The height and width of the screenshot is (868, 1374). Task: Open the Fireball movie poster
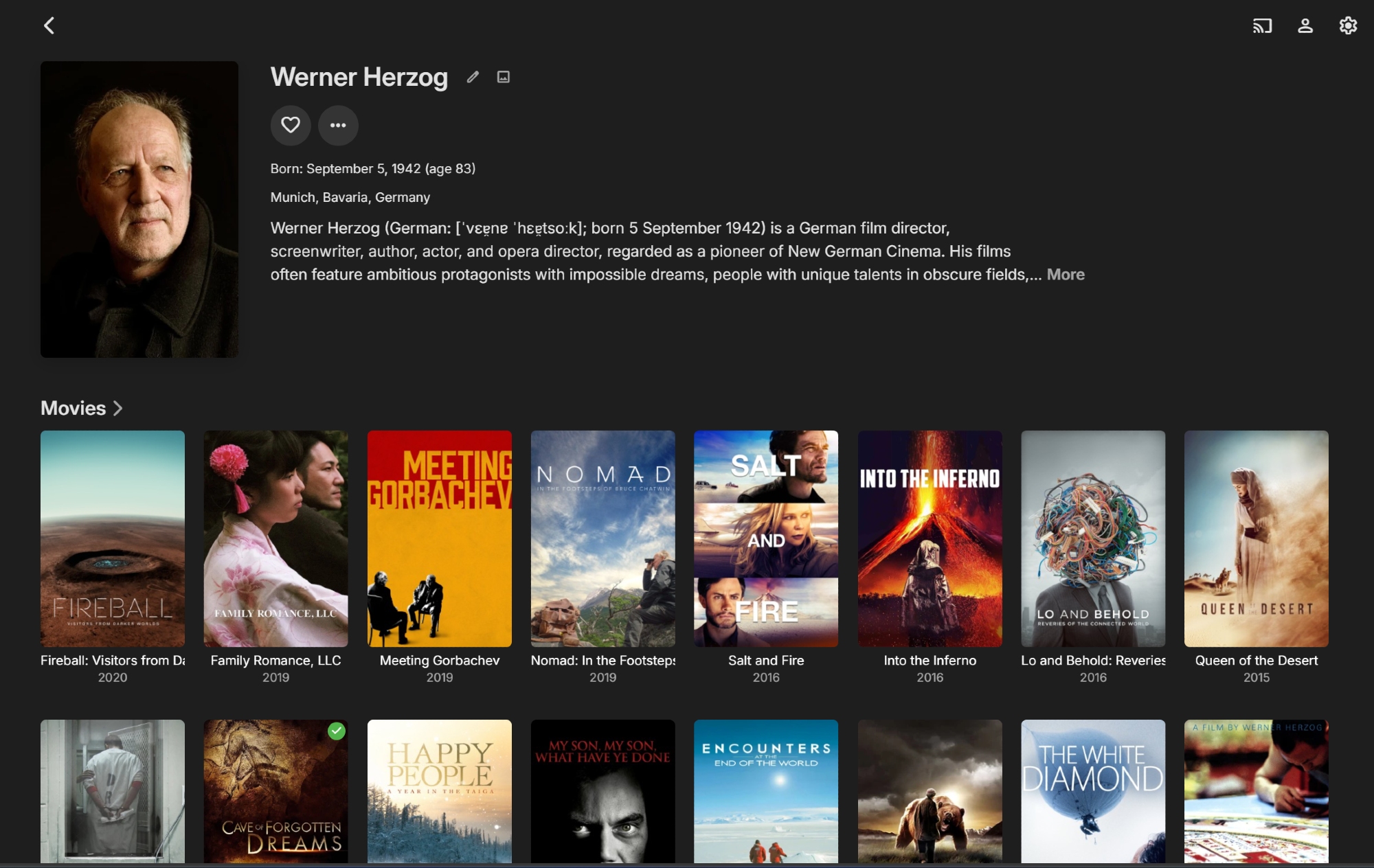tap(113, 538)
